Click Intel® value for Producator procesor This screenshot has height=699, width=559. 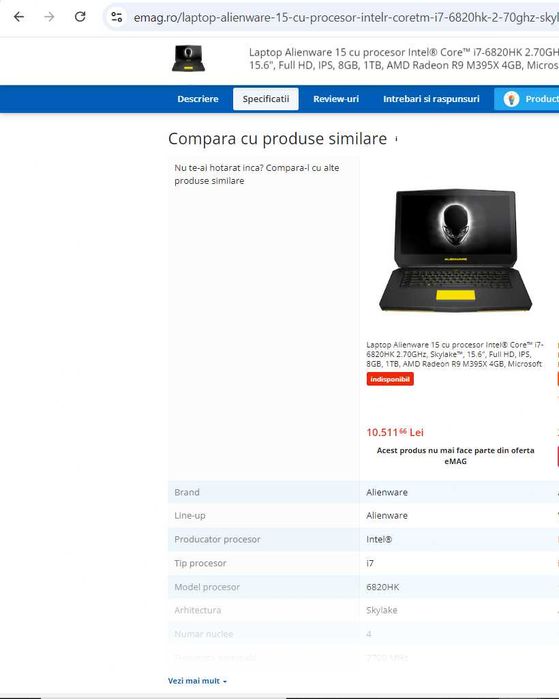(379, 539)
